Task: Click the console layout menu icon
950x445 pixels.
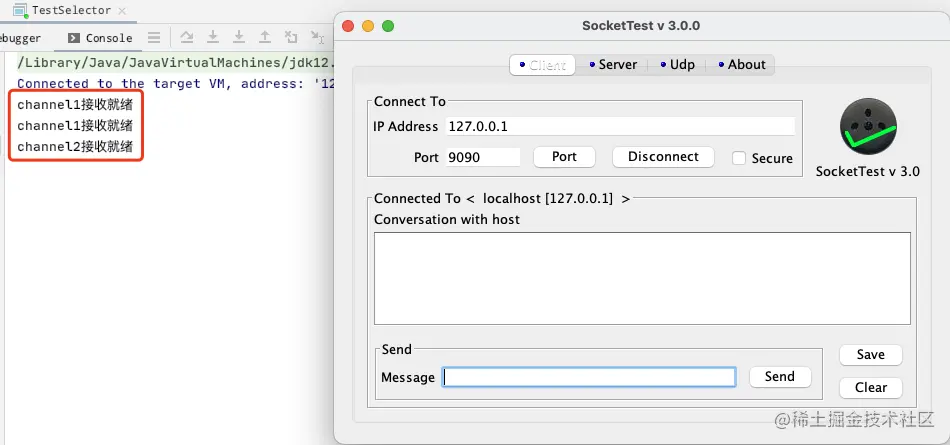Action: 153,38
